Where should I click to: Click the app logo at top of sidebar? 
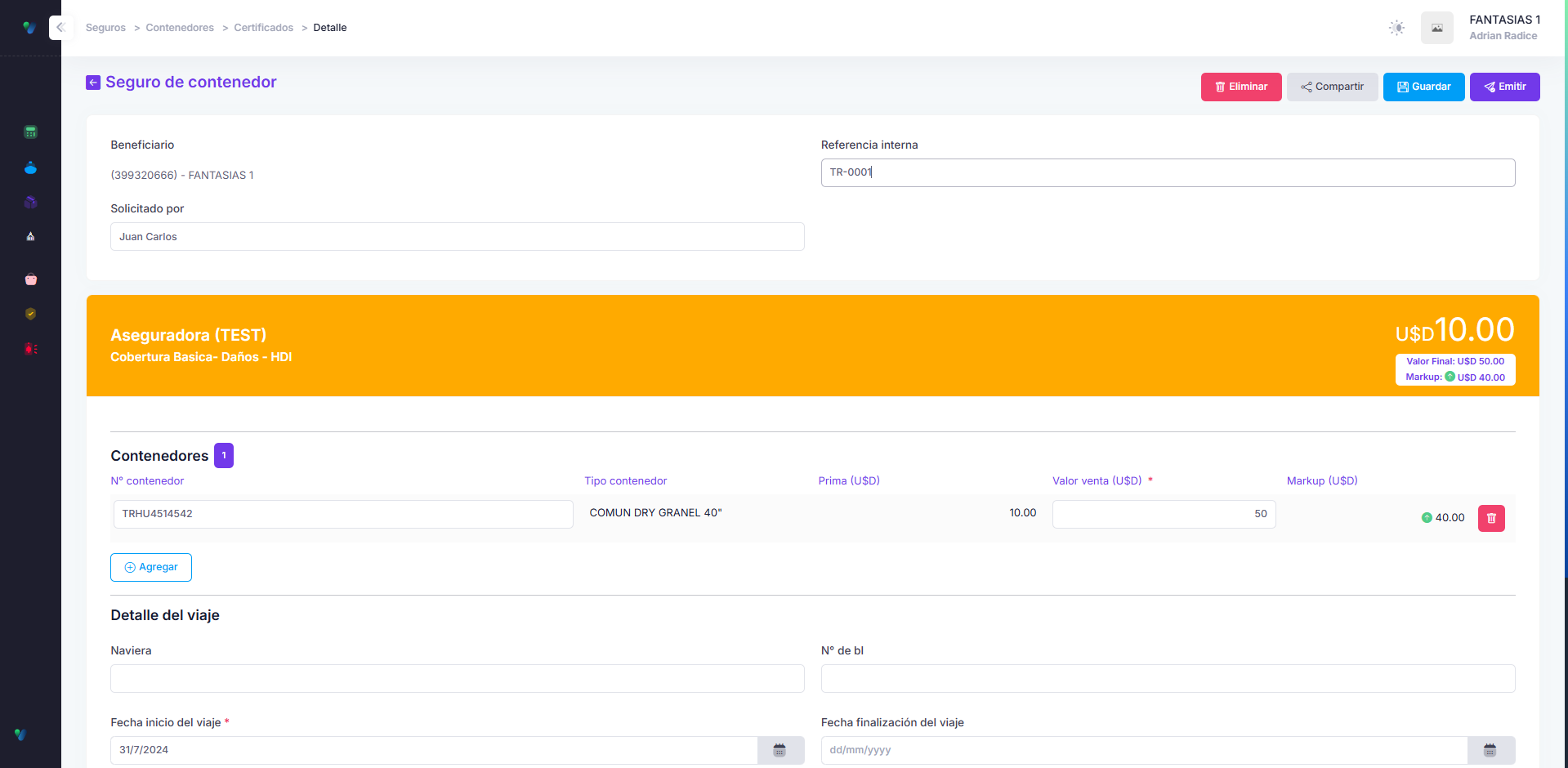(x=29, y=28)
